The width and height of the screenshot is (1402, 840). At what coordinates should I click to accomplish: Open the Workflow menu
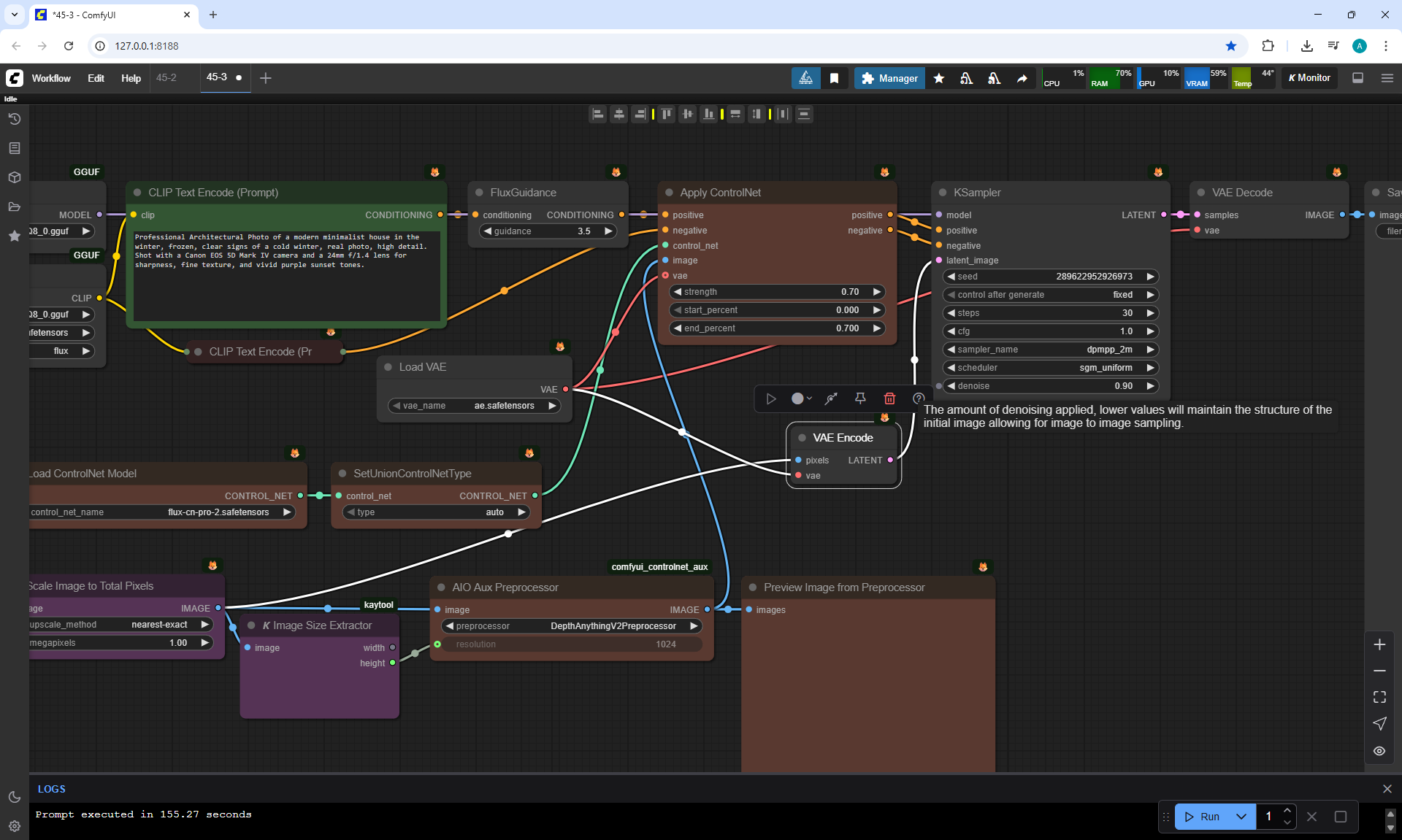coord(51,78)
